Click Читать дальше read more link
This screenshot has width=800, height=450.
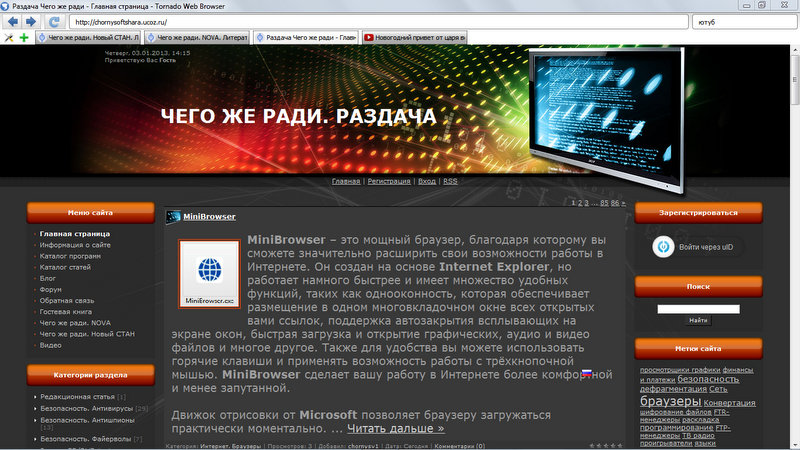[396, 428]
